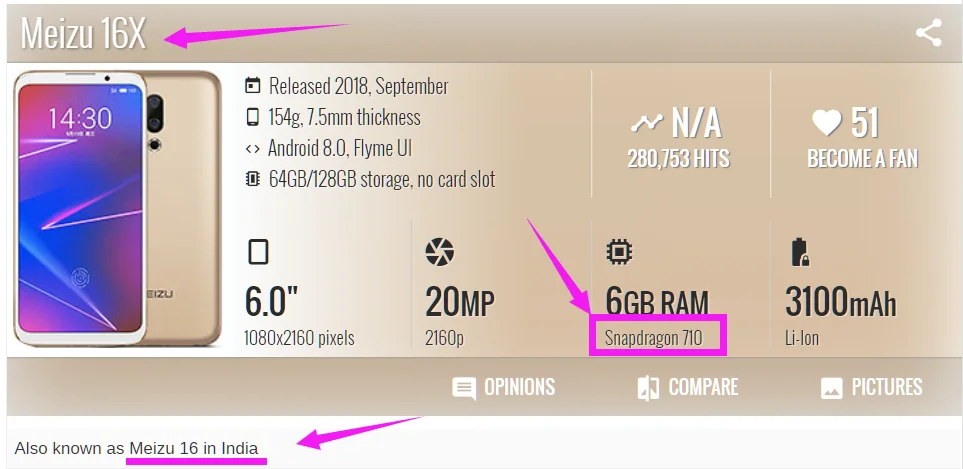View the phone Pictures
963x469 pixels.
(x=871, y=387)
